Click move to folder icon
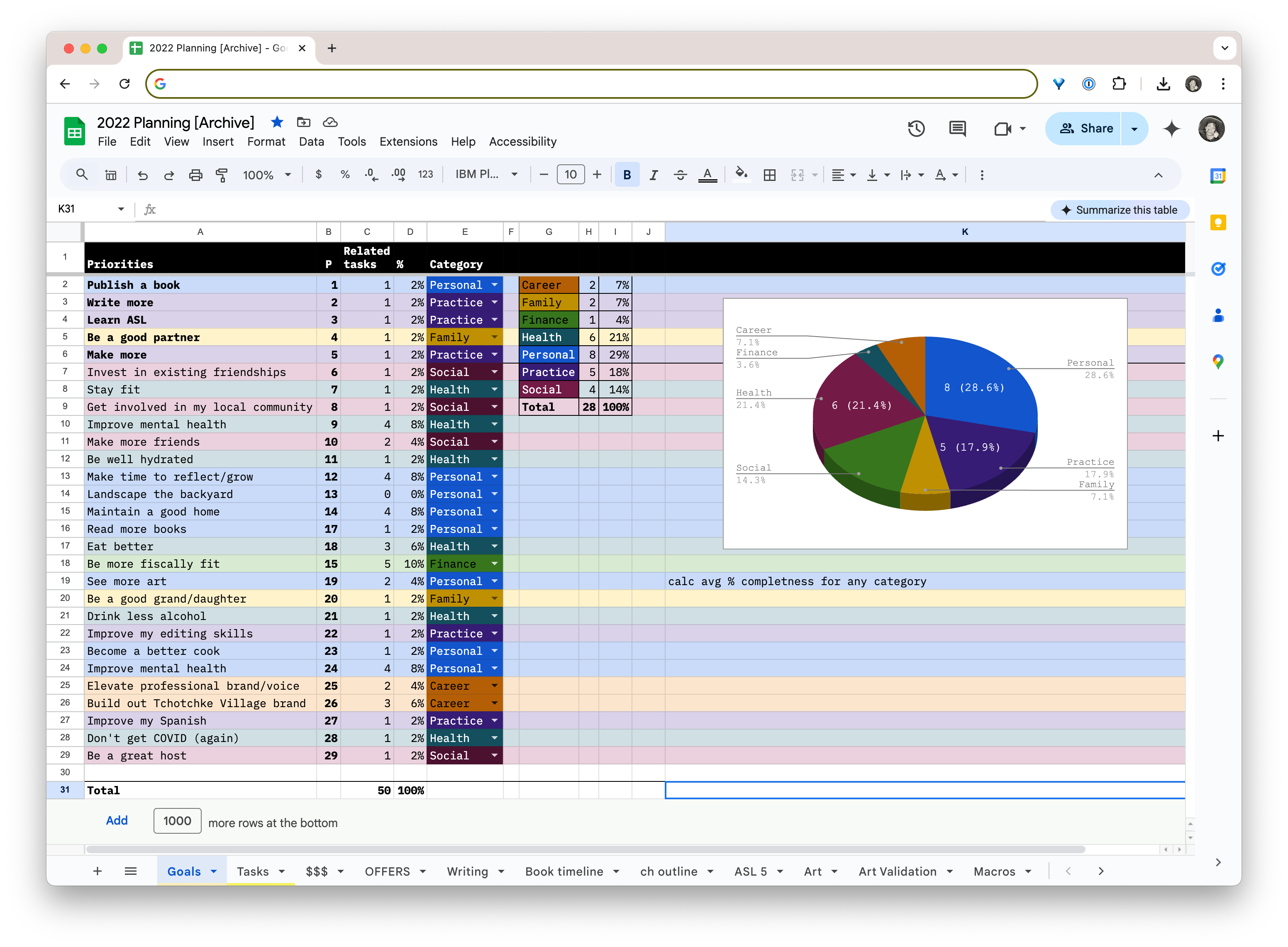This screenshot has width=1288, height=947. [x=304, y=122]
